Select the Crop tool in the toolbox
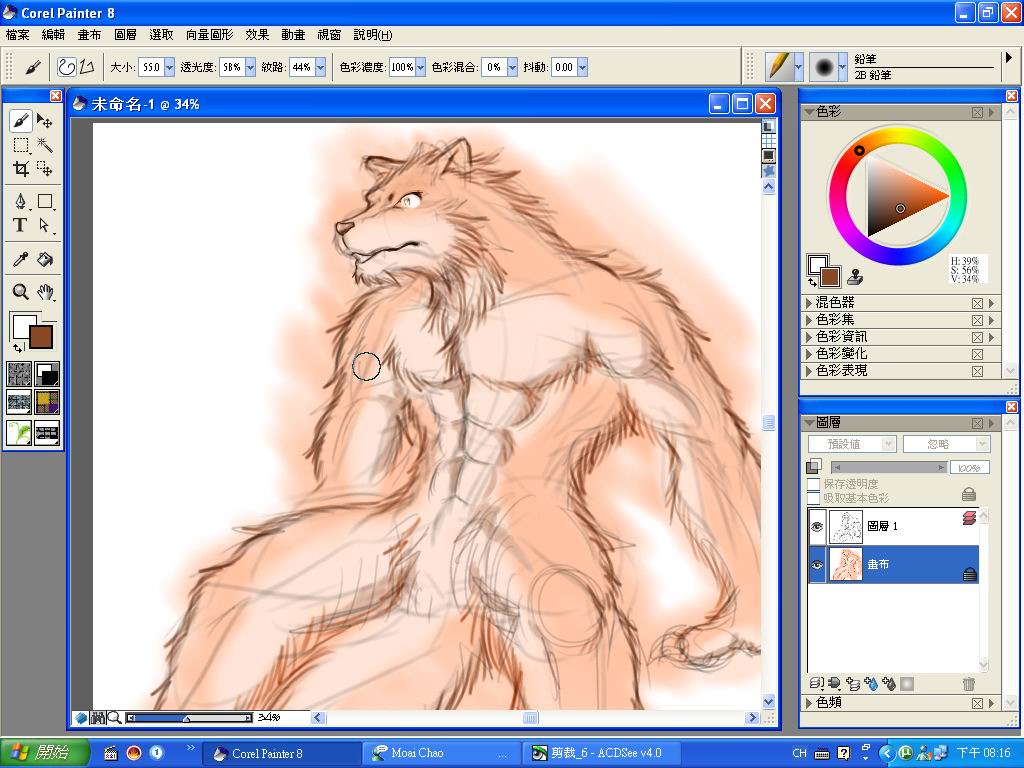 pyautogui.click(x=20, y=169)
